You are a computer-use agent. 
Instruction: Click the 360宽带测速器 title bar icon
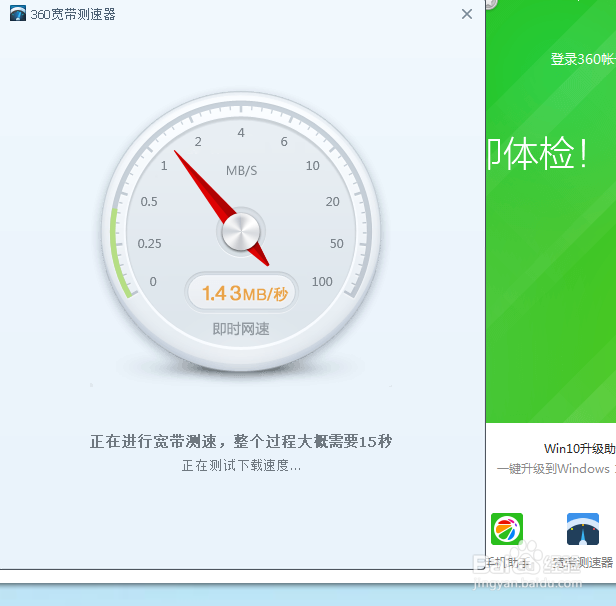pos(18,13)
